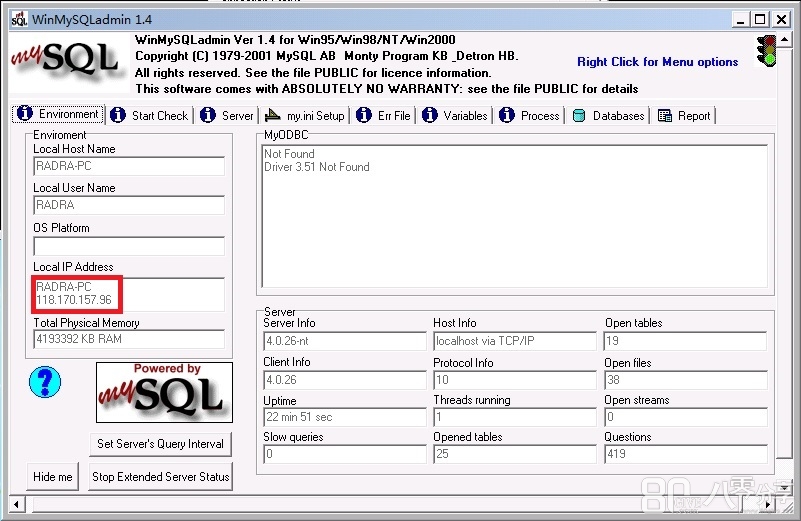This screenshot has height=521, width=801.
Task: Click the Threads running field
Action: coord(515,417)
